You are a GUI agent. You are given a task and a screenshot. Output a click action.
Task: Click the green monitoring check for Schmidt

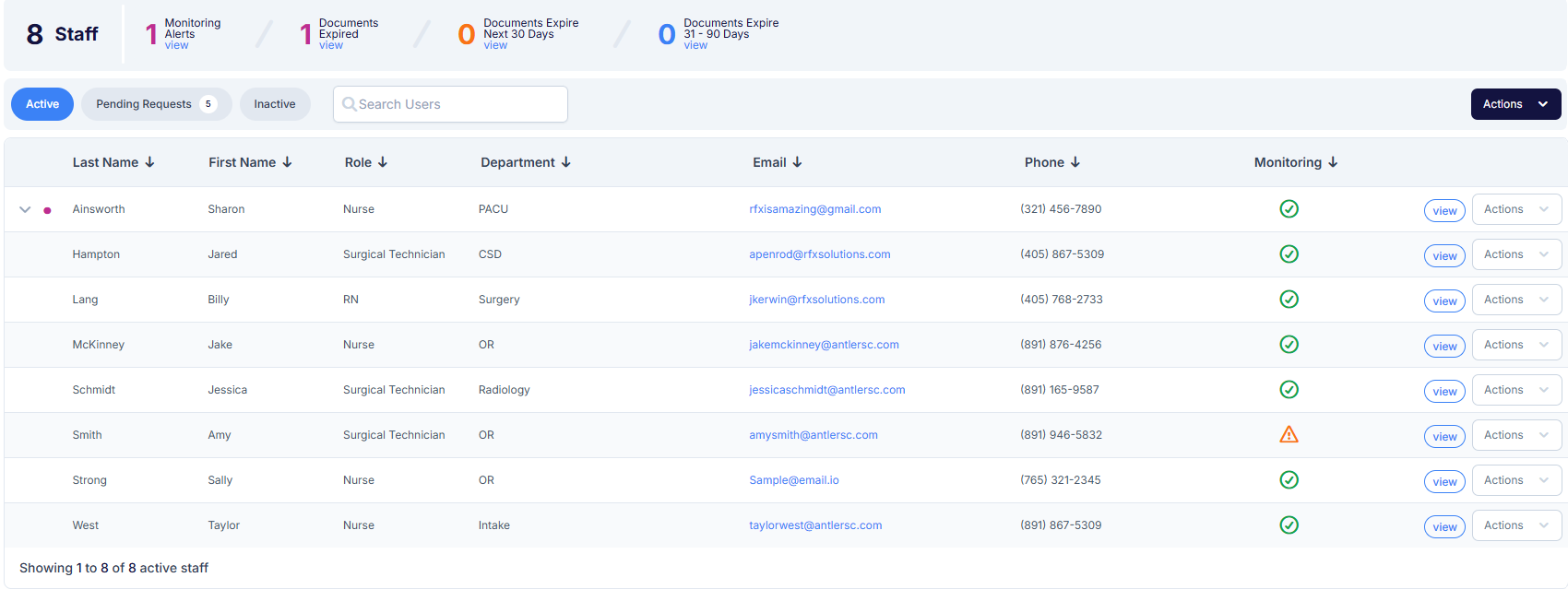tap(1289, 390)
